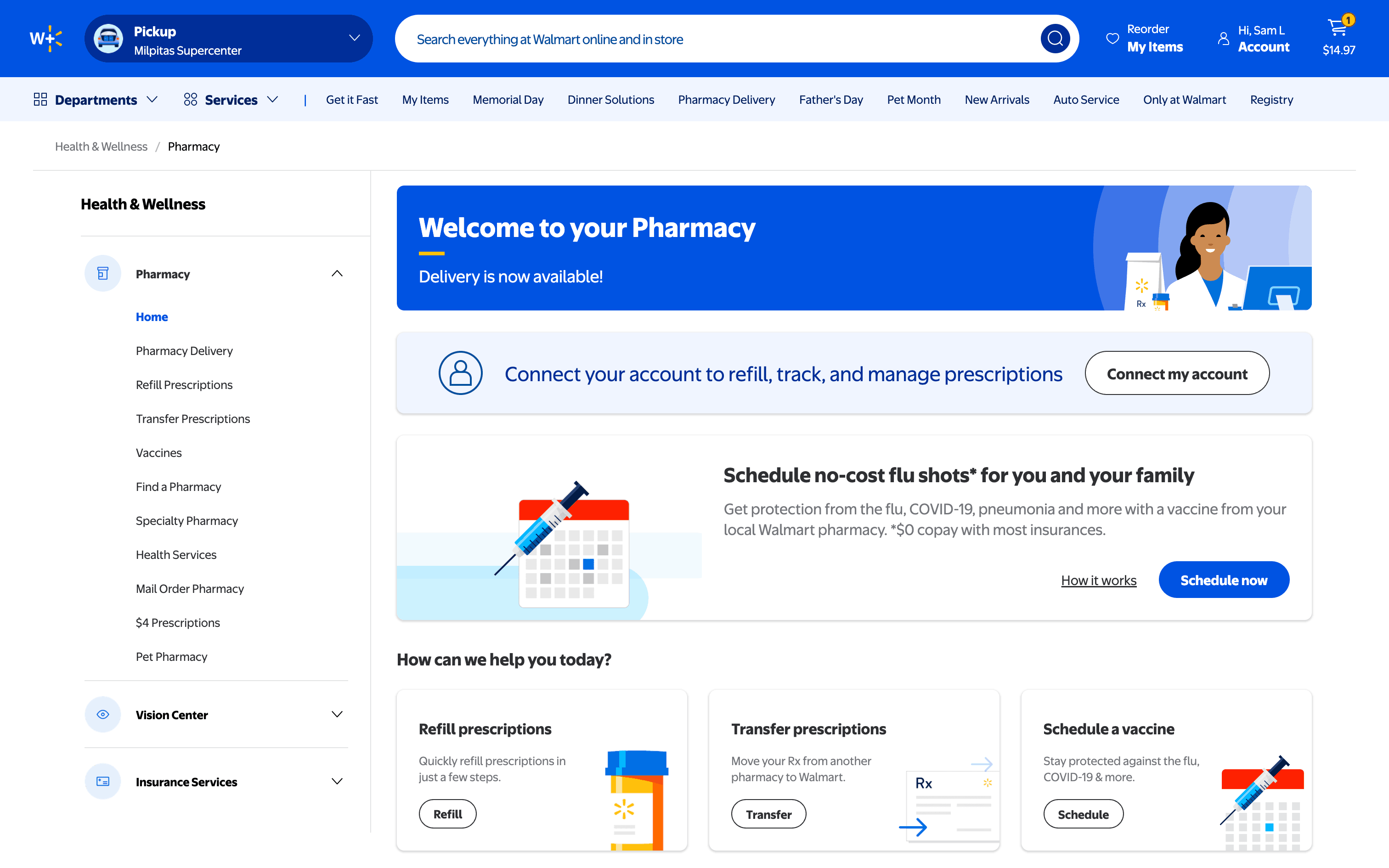Collapse the Pharmacy section chevron

(x=337, y=273)
